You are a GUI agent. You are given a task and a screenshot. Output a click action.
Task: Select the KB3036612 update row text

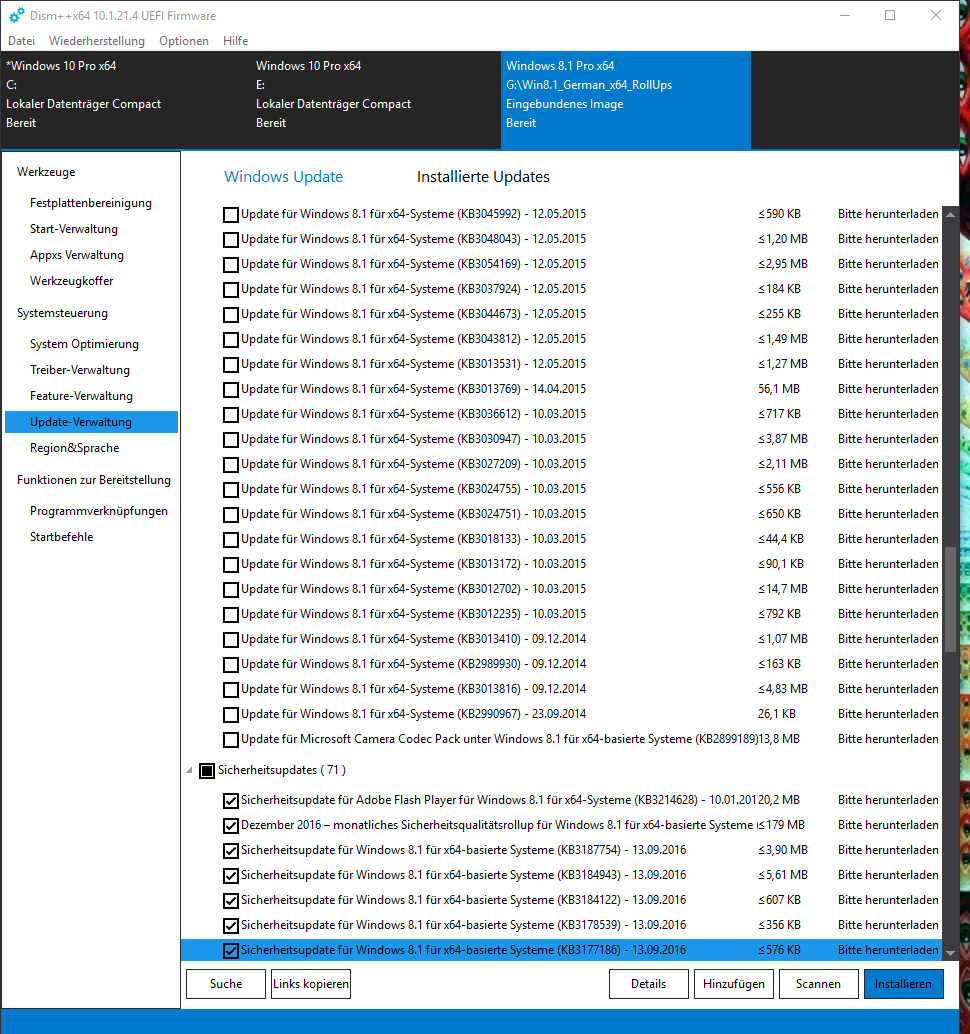pyautogui.click(x=413, y=414)
